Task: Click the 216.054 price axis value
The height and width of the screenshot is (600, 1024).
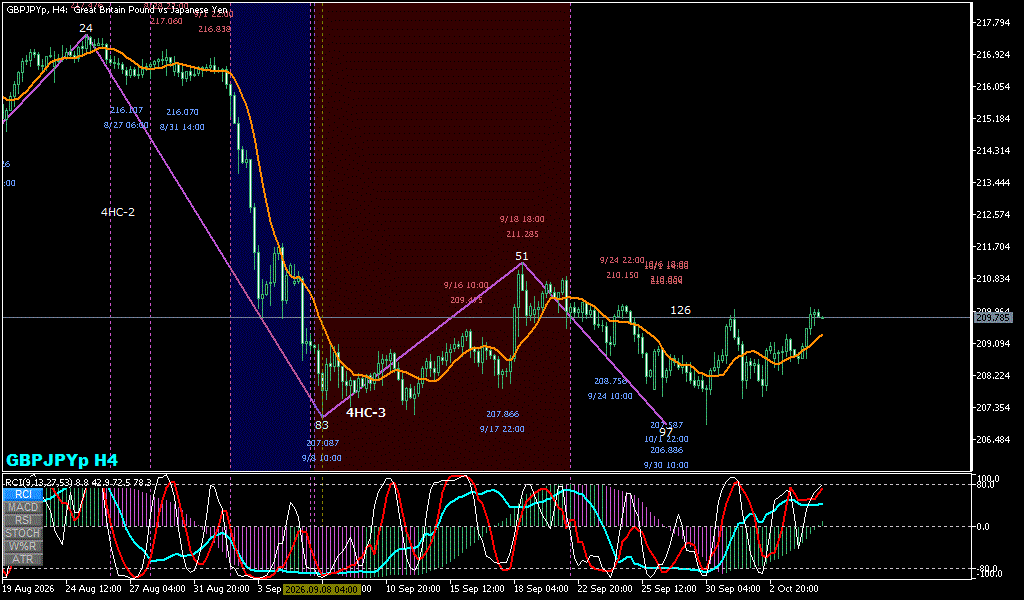Action: point(993,87)
